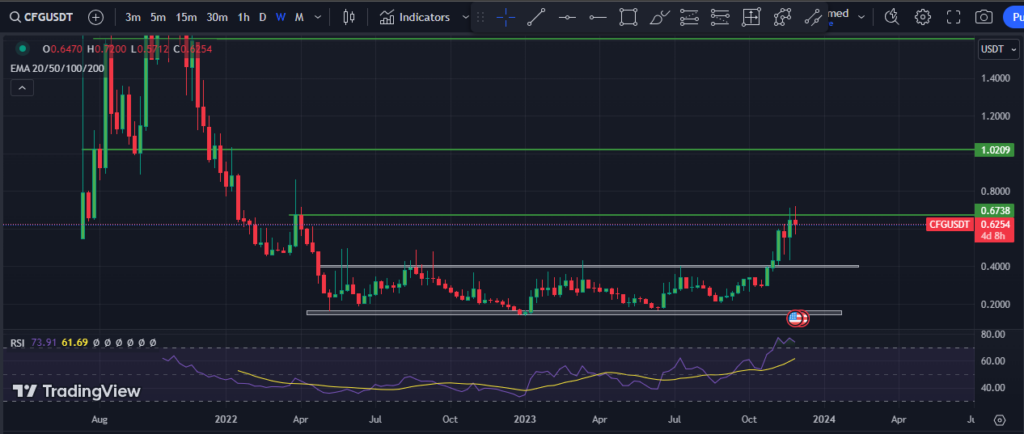Select the fixed range volume profile tool

pyautogui.click(x=751, y=18)
